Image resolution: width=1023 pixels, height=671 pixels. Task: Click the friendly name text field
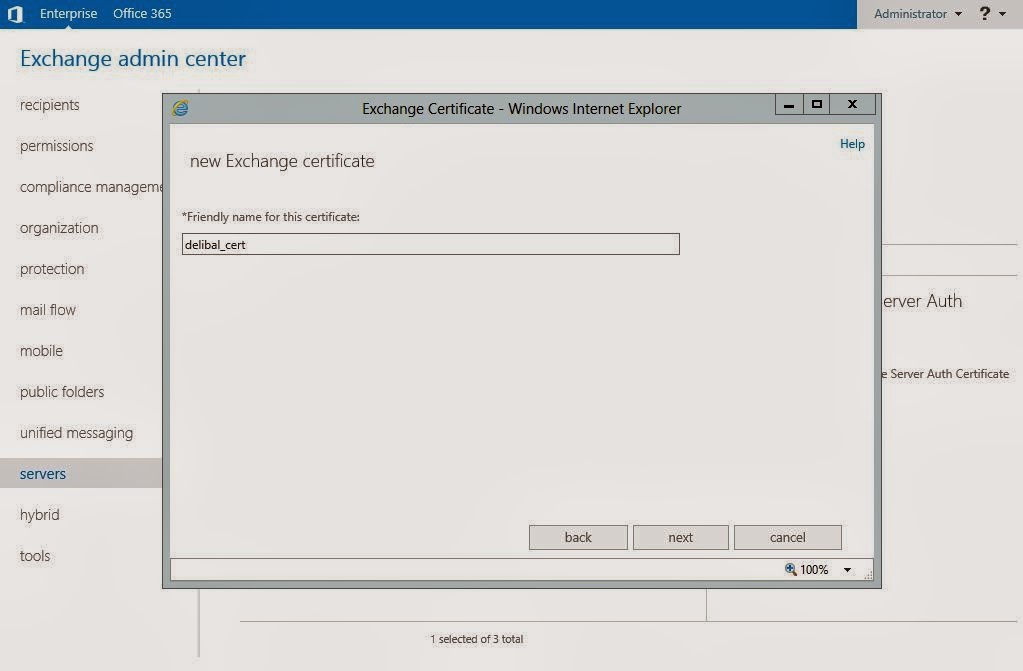click(x=430, y=244)
